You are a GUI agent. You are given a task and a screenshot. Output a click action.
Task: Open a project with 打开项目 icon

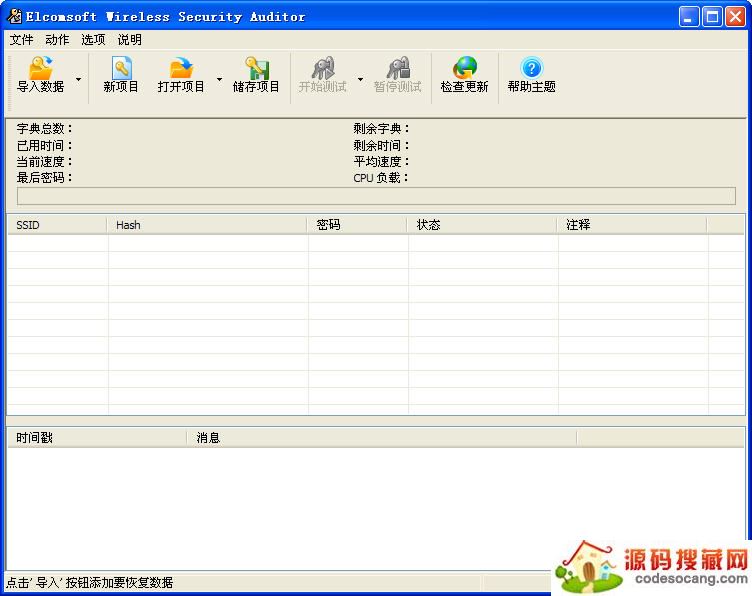[x=181, y=69]
